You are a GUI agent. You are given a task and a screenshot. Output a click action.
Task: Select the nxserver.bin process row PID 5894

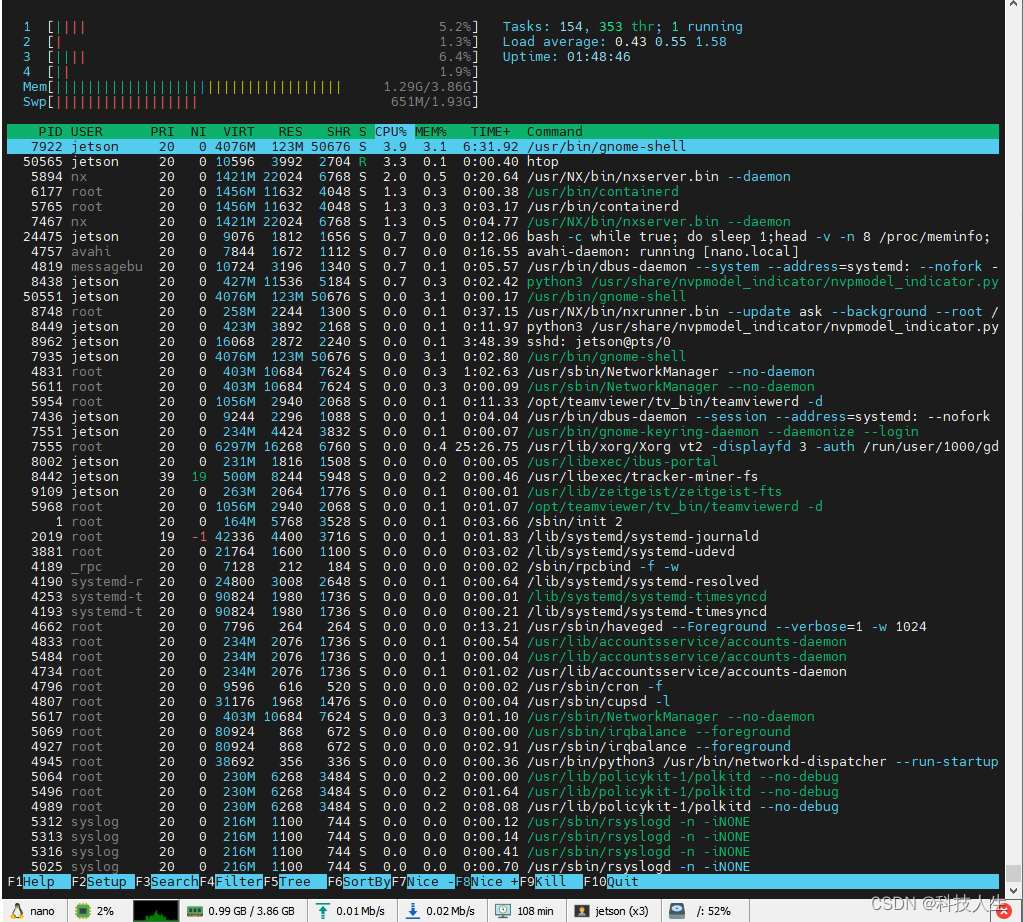point(503,177)
